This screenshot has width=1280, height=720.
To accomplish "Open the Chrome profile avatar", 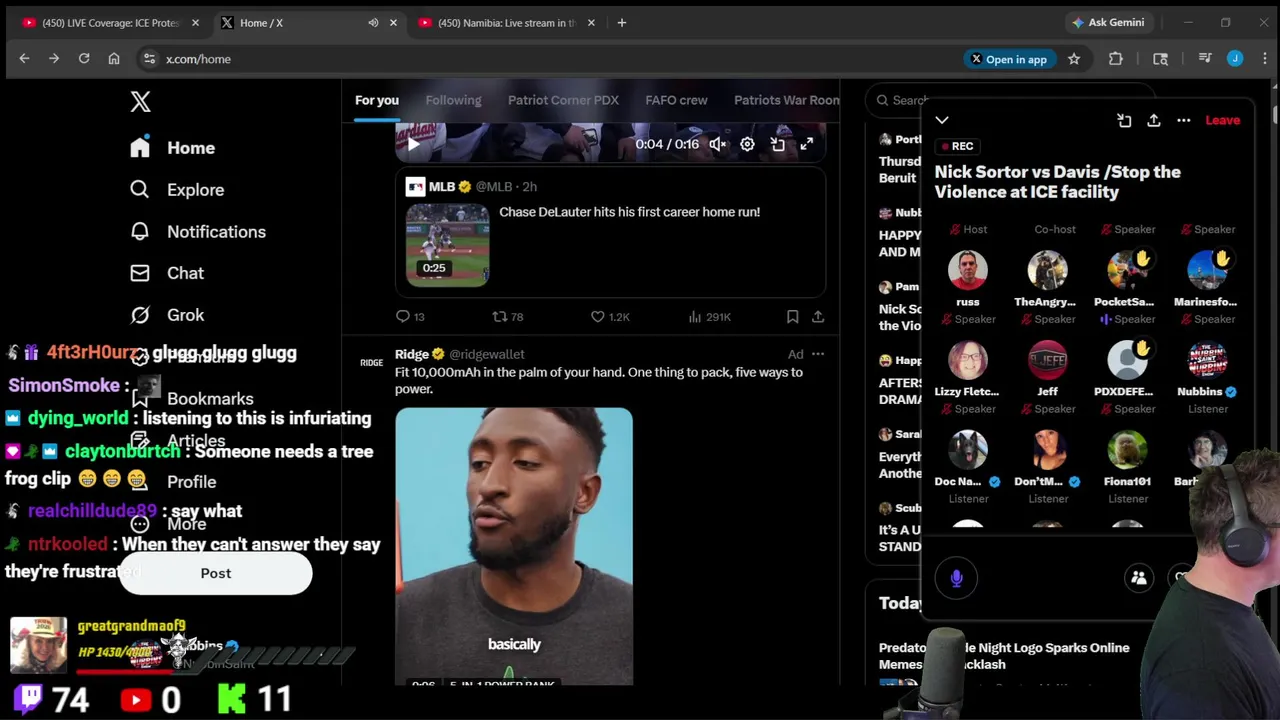I will tap(1235, 59).
